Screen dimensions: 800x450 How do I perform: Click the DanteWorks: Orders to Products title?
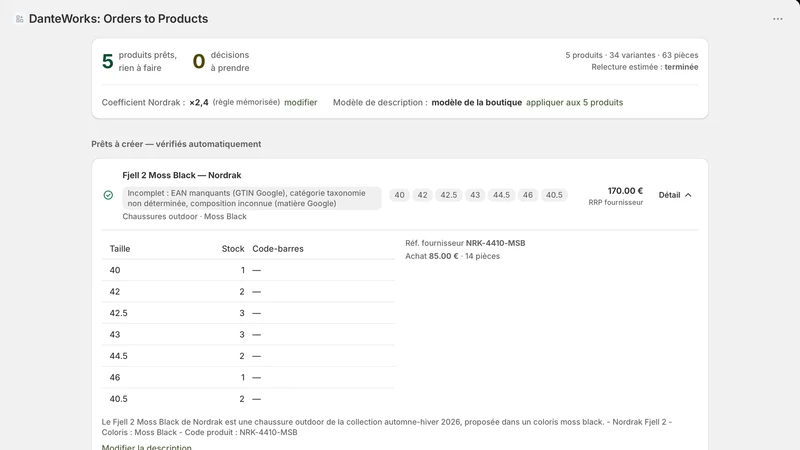(x=118, y=19)
